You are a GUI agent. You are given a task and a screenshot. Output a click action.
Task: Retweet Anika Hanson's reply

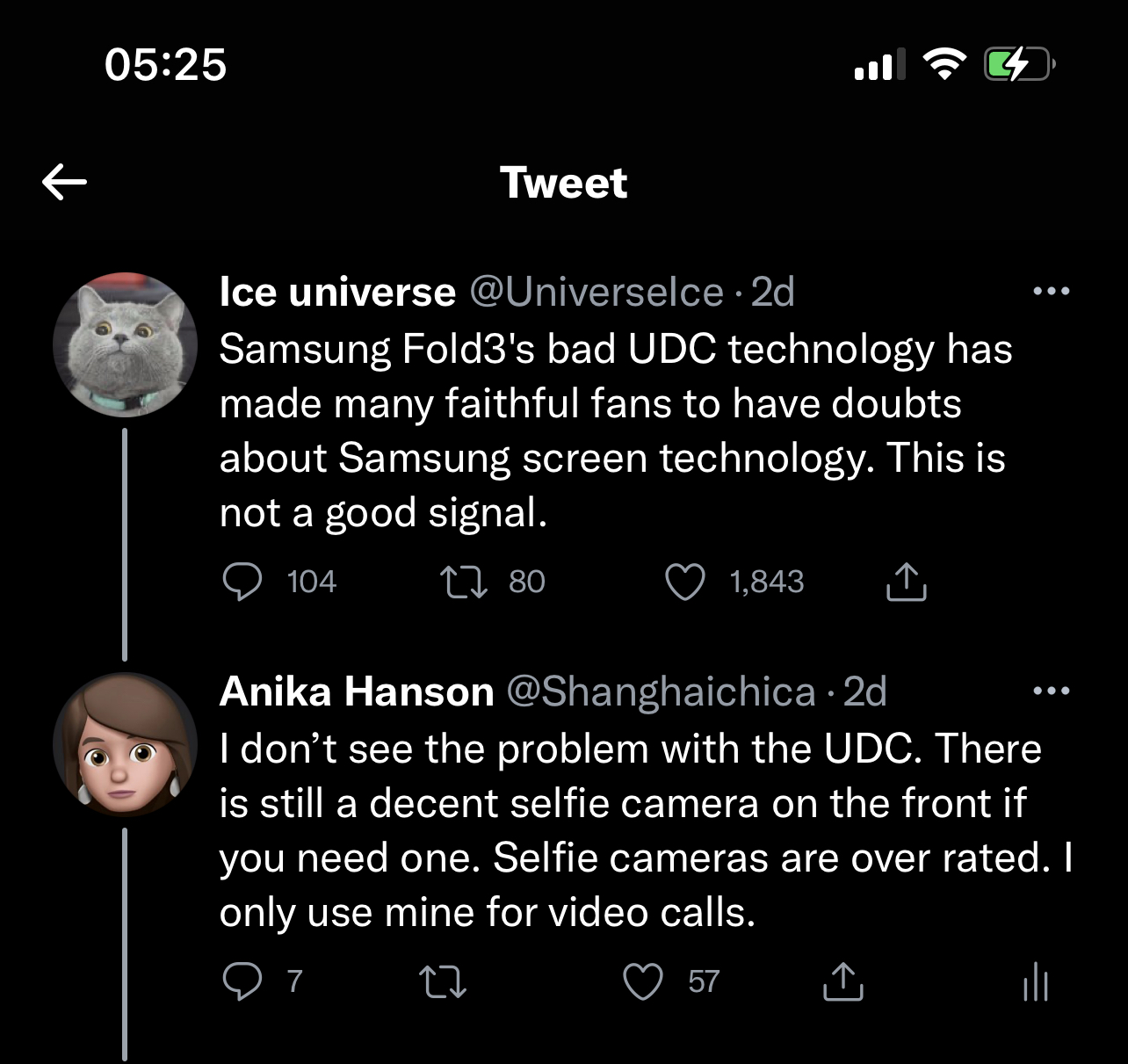442,982
